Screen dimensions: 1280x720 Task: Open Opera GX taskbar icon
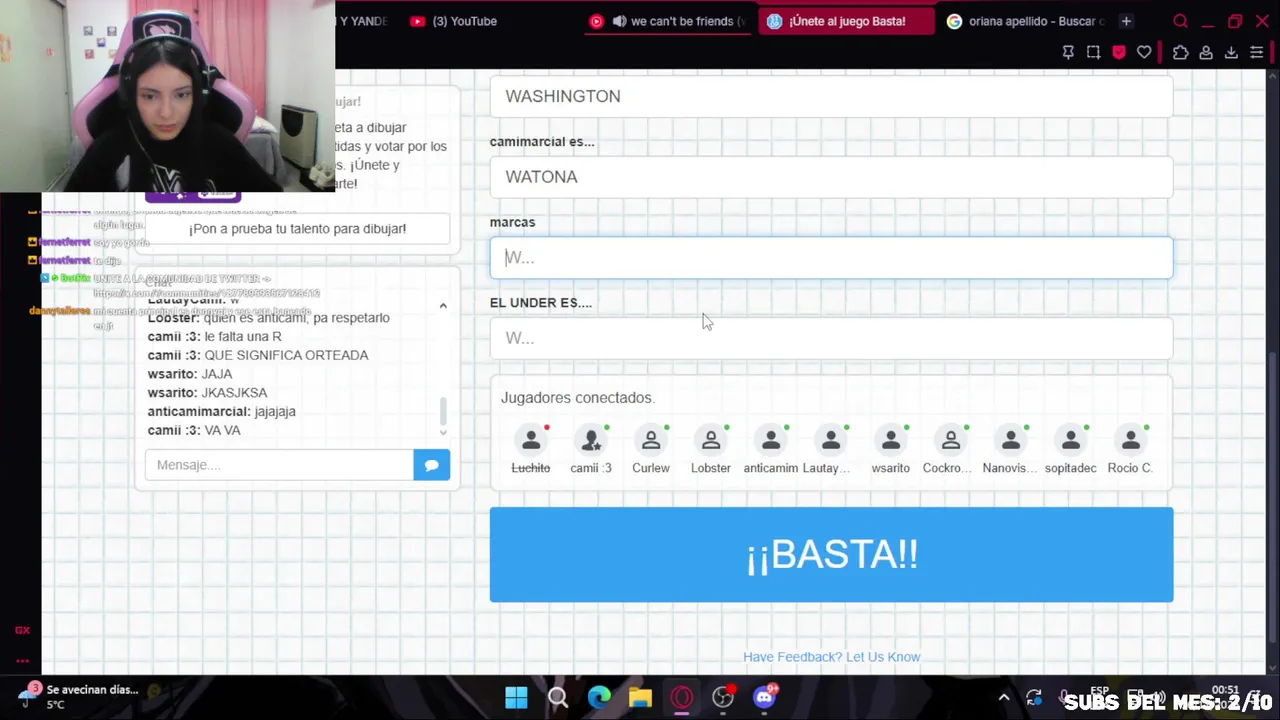pyautogui.click(x=682, y=697)
